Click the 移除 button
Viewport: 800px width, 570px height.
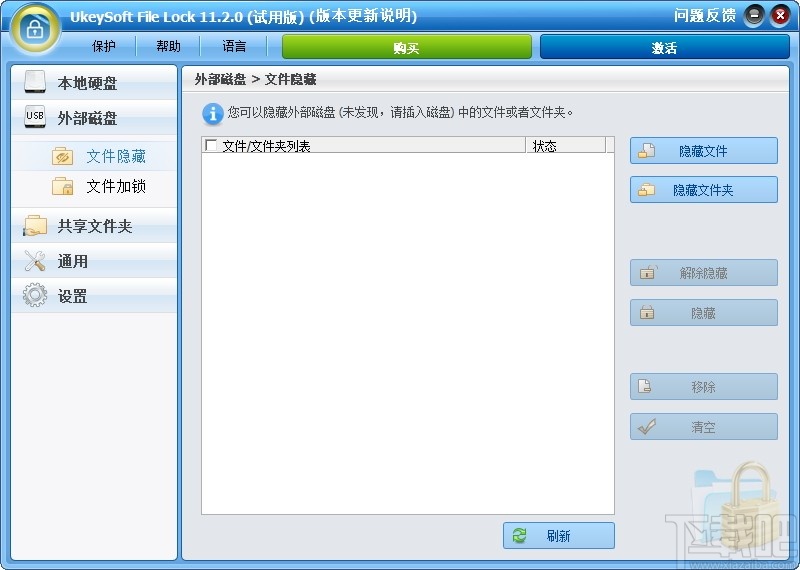tap(704, 386)
